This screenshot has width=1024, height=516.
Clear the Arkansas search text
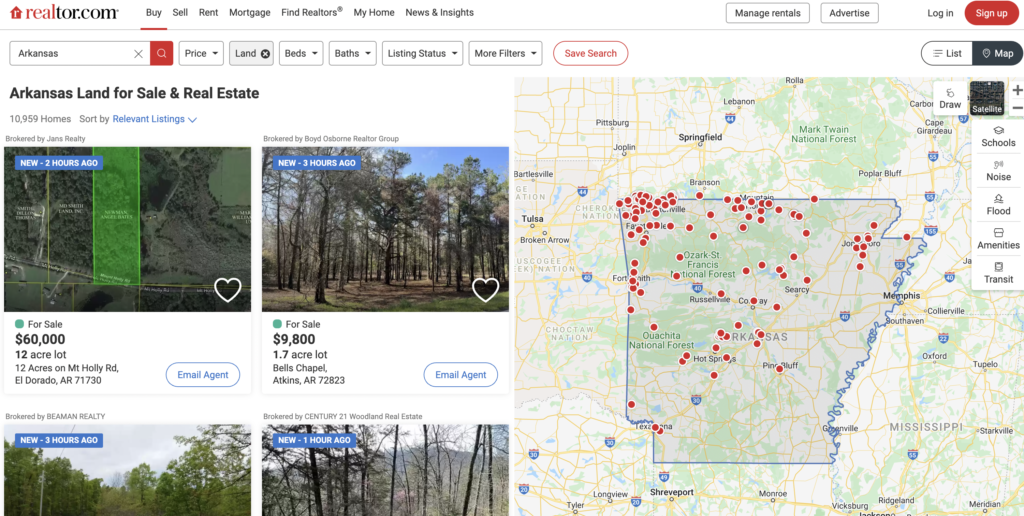point(138,54)
